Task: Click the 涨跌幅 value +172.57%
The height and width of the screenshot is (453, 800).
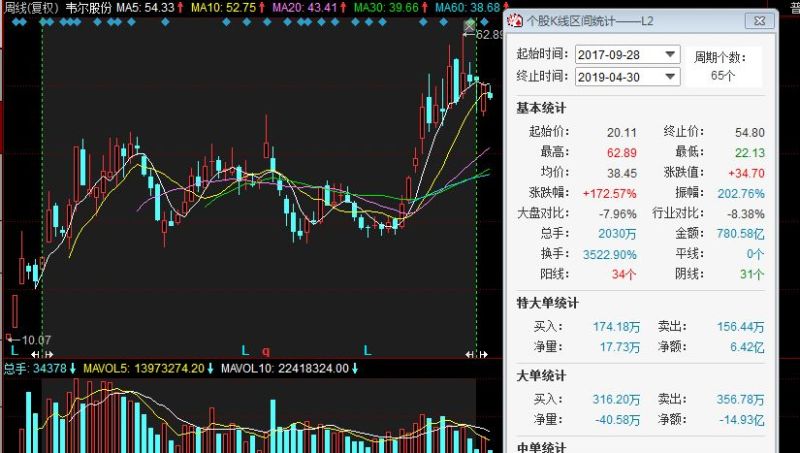Action: point(609,194)
